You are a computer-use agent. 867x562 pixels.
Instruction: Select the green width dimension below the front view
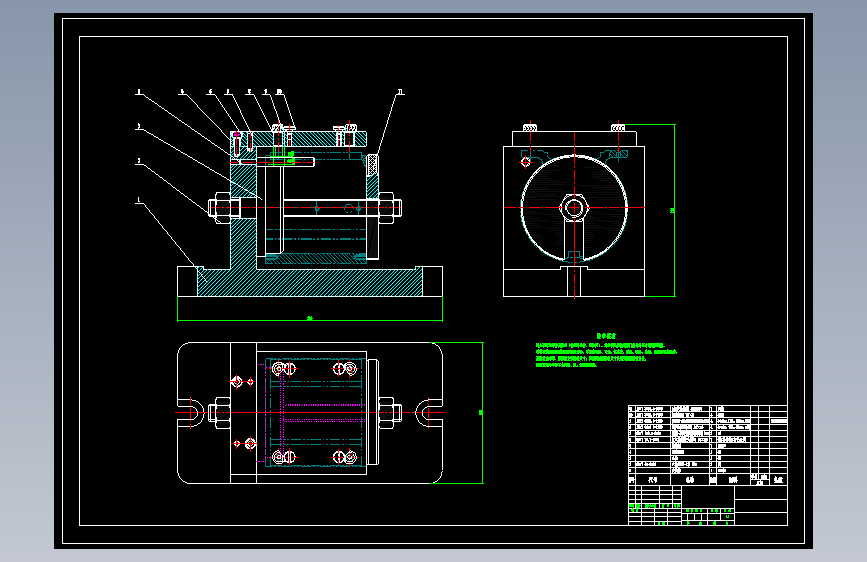[x=310, y=319]
